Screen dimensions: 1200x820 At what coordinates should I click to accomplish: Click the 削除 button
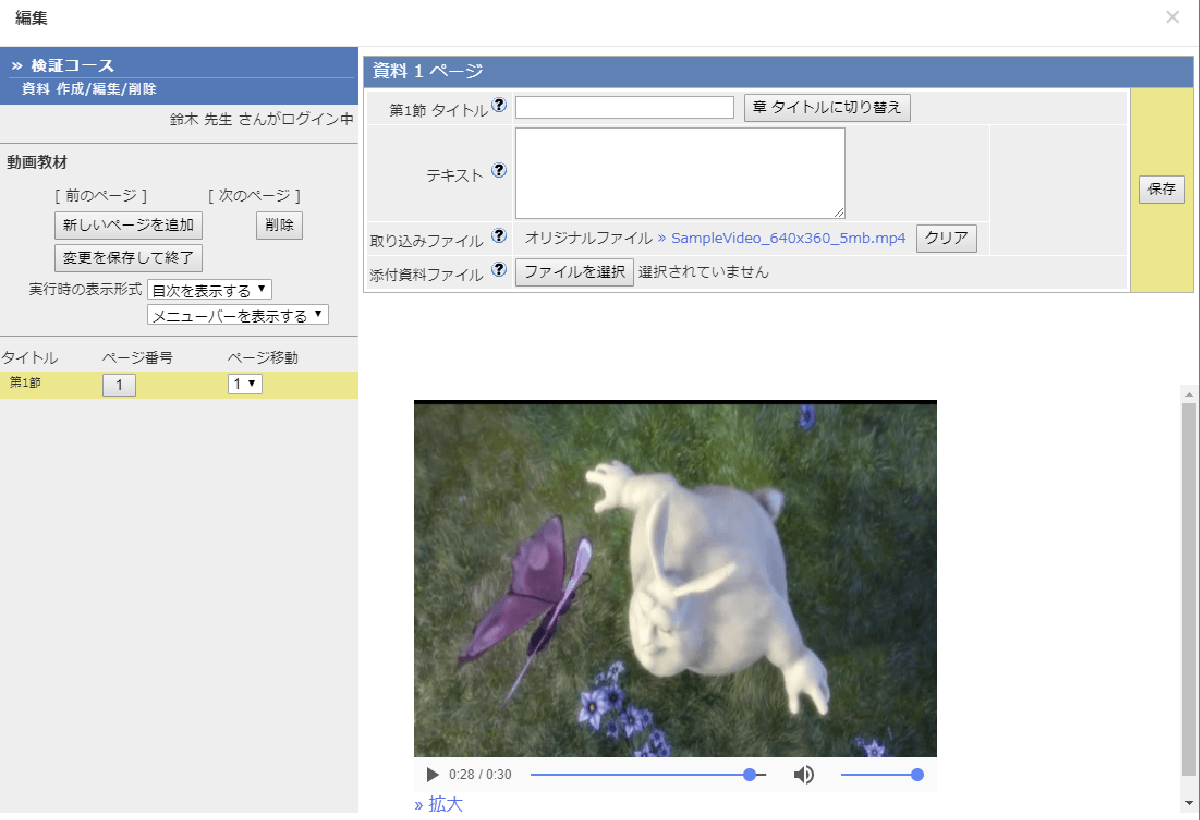[279, 225]
